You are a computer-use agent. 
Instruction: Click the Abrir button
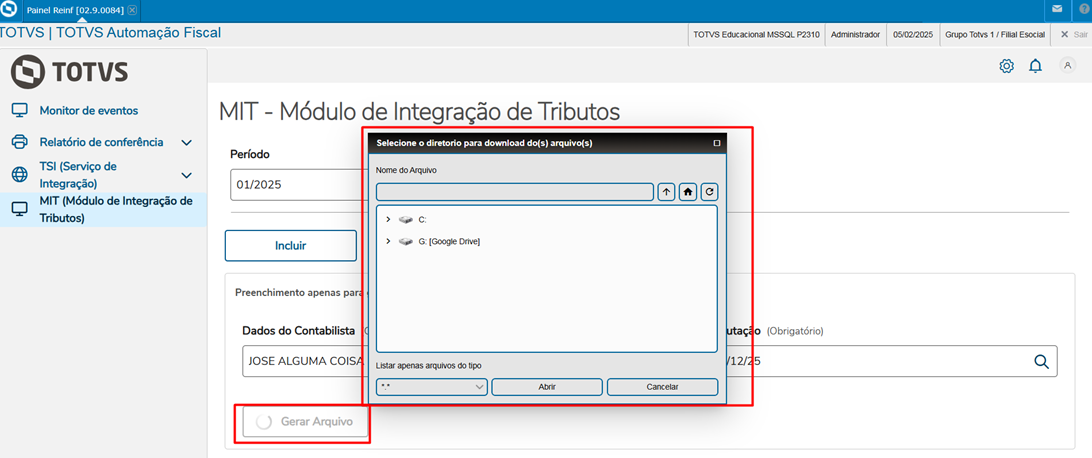pyautogui.click(x=547, y=387)
